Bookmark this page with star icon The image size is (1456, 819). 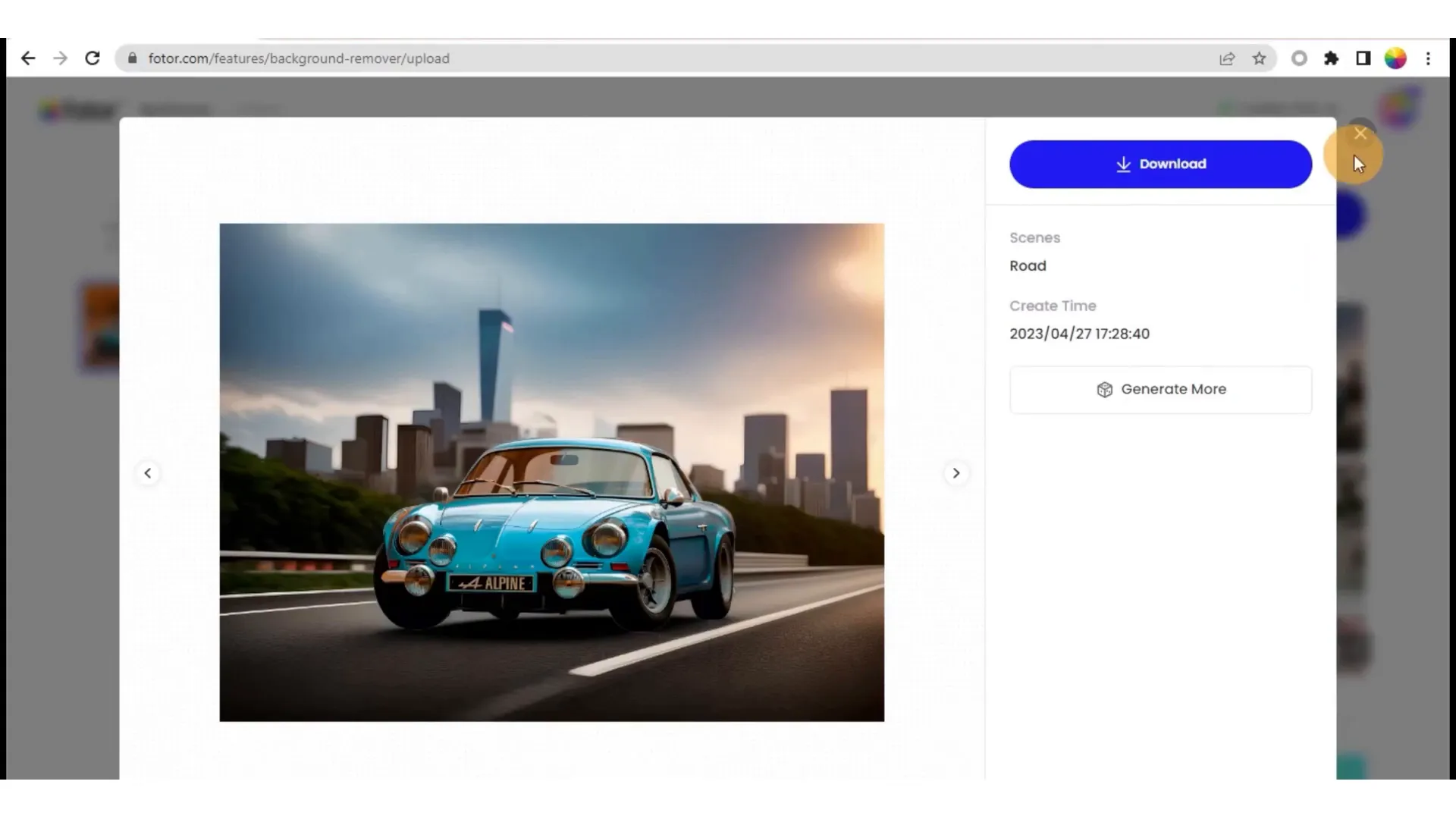click(x=1260, y=58)
